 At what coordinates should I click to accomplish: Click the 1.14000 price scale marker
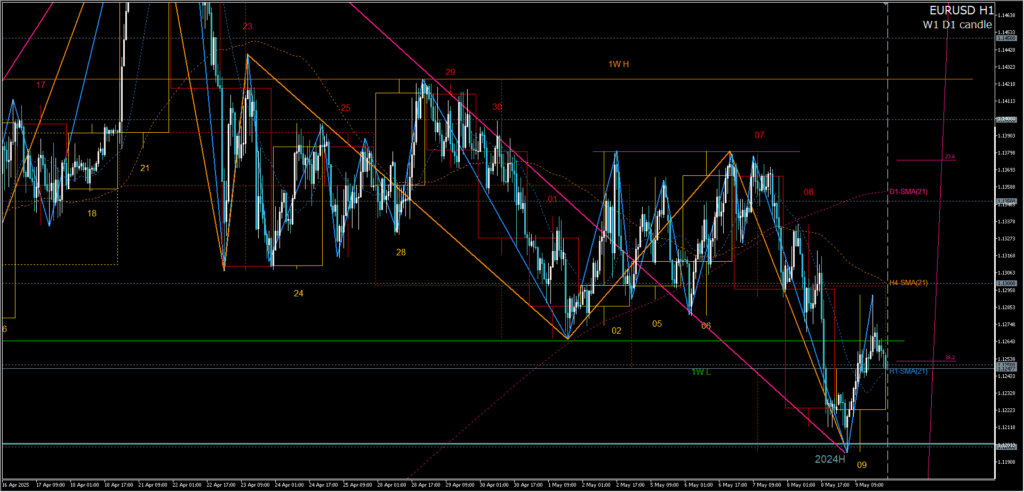1007,120
